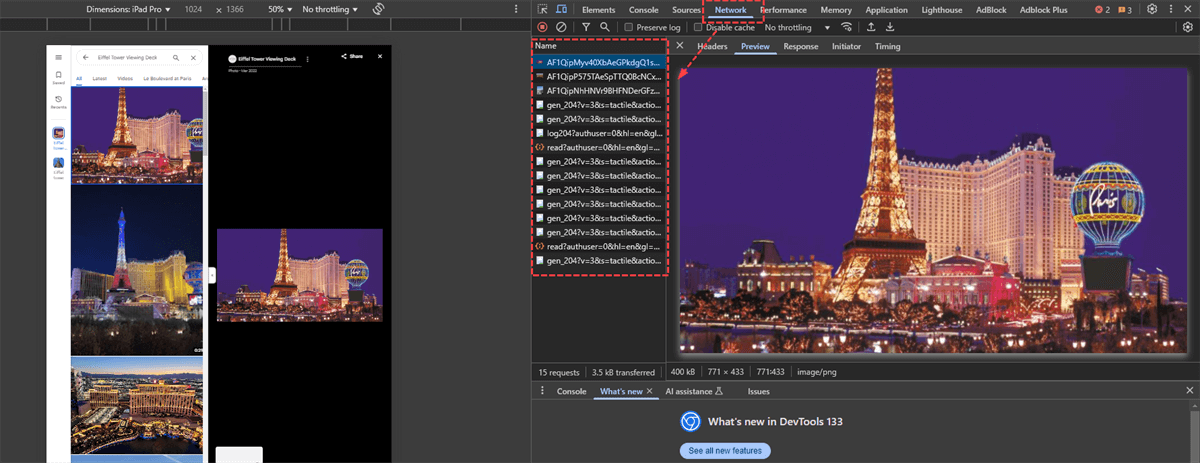Enable the Preserve log checkbox
The height and width of the screenshot is (463, 1200).
628,27
